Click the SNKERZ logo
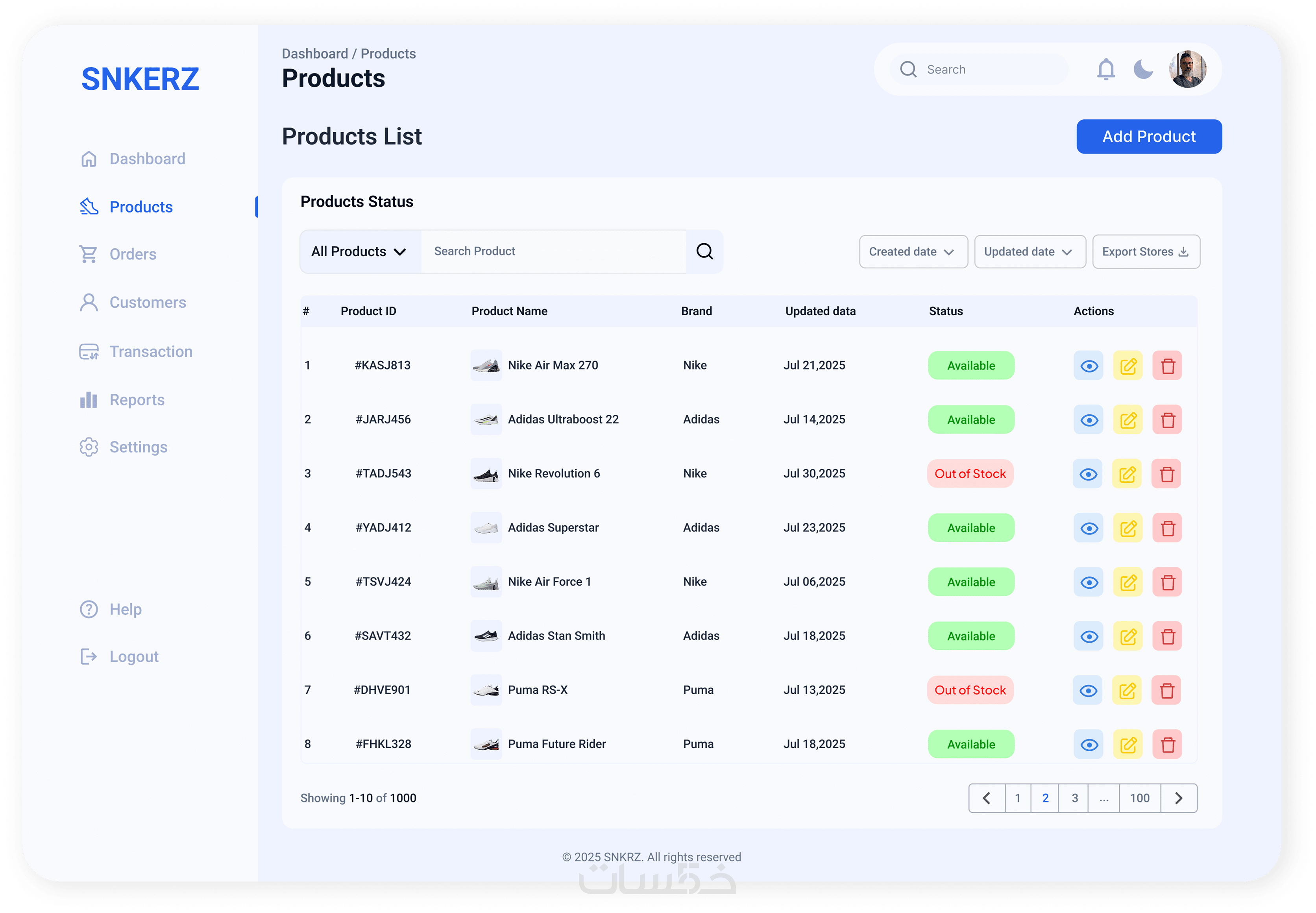1316x913 pixels. 140,79
